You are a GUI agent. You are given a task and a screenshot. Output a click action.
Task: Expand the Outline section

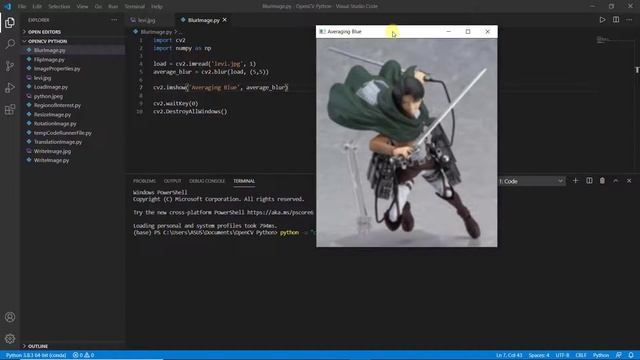click(38, 346)
